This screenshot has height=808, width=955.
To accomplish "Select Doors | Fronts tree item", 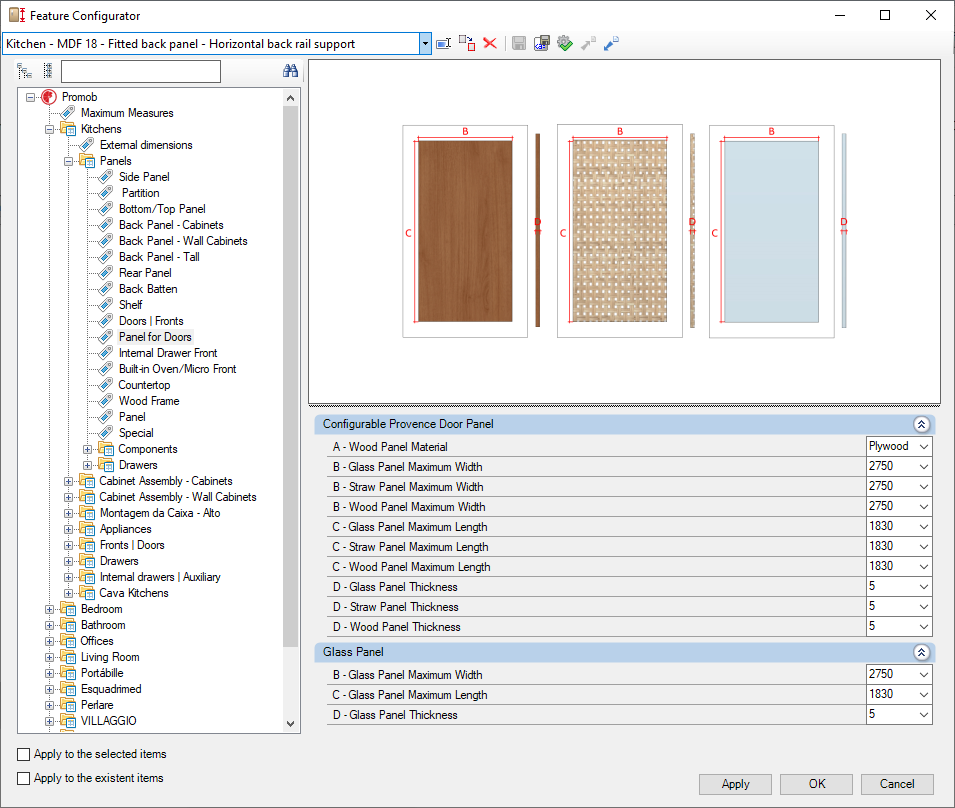I will [x=151, y=321].
